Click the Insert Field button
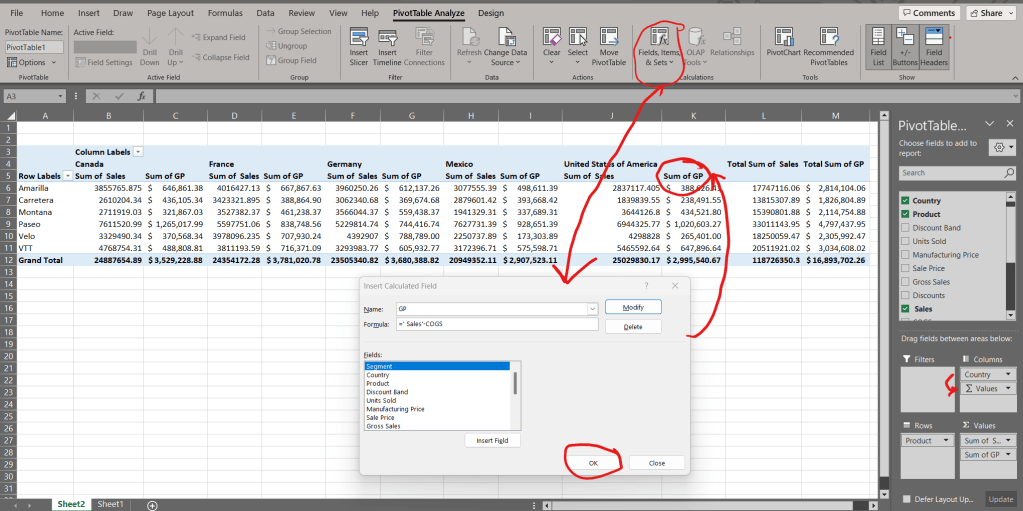The width and height of the screenshot is (1023, 511). tap(493, 441)
